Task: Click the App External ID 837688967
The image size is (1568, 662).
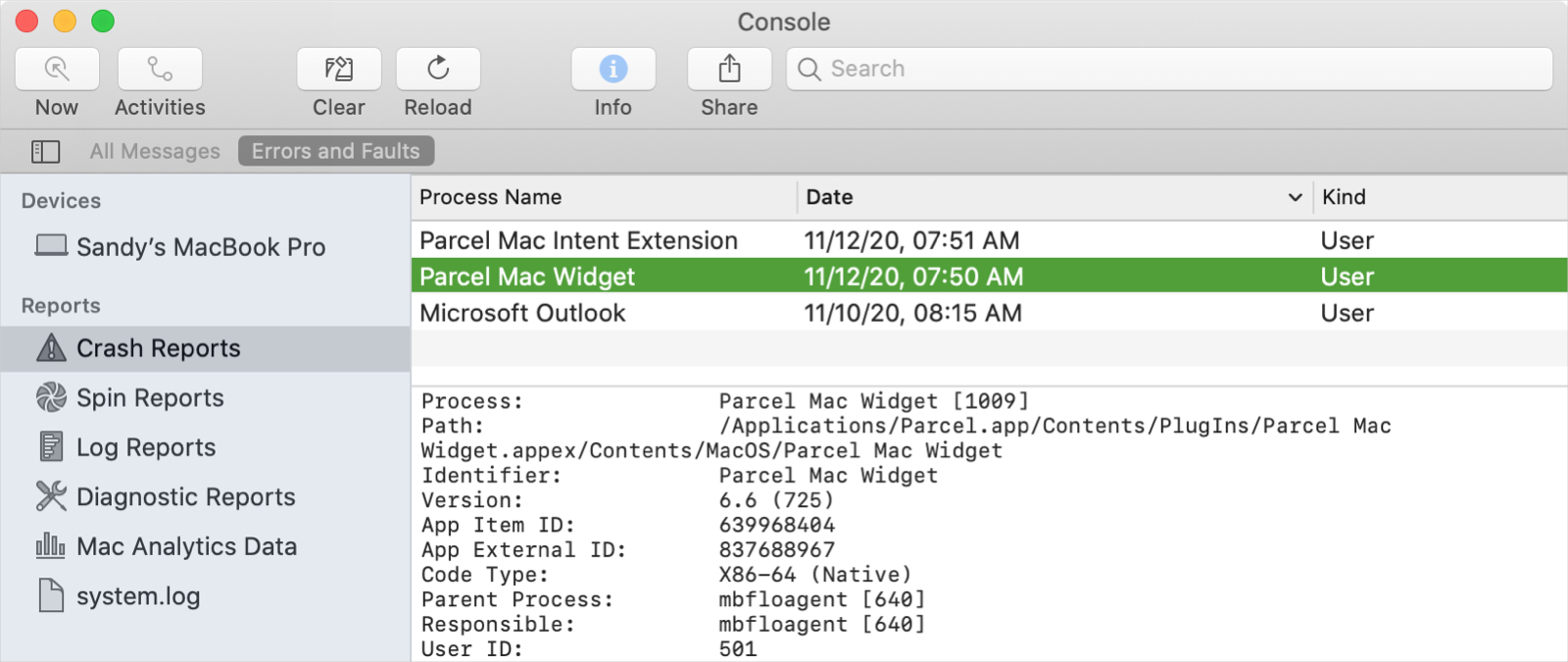Action: [x=777, y=549]
